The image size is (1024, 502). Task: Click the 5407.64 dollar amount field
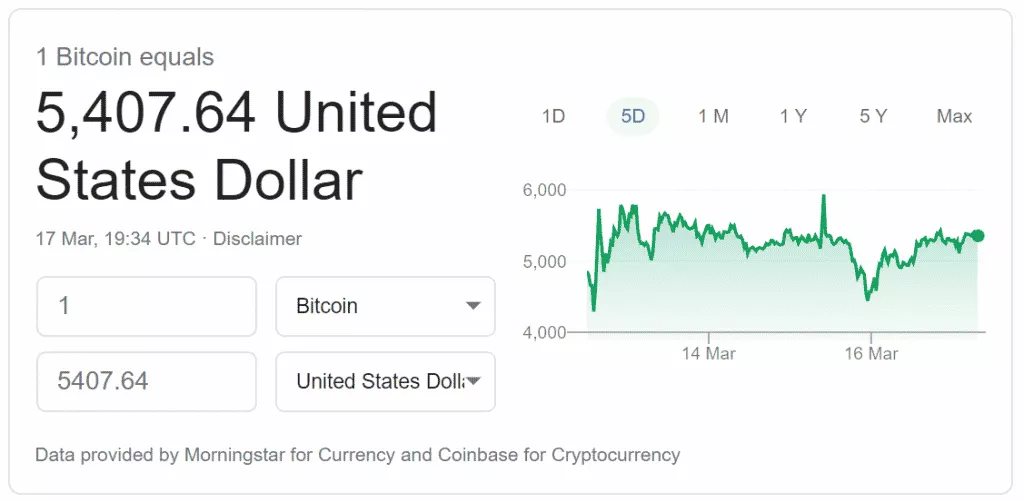point(146,381)
